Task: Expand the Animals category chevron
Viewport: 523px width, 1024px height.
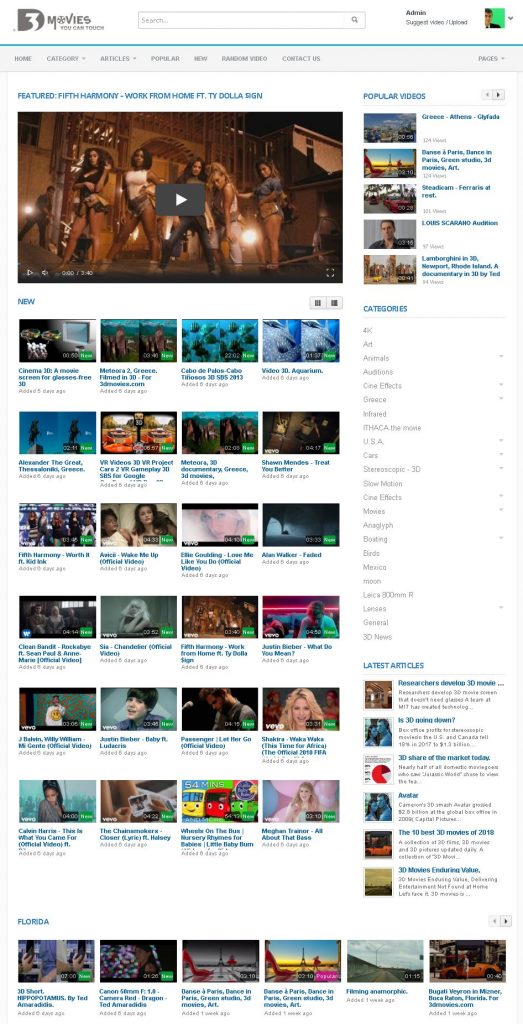Action: pos(501,357)
